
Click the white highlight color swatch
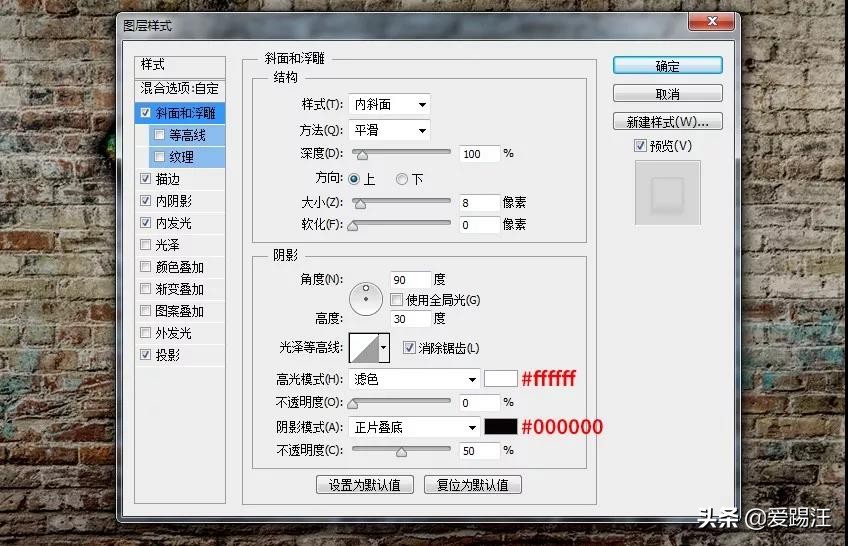[501, 378]
